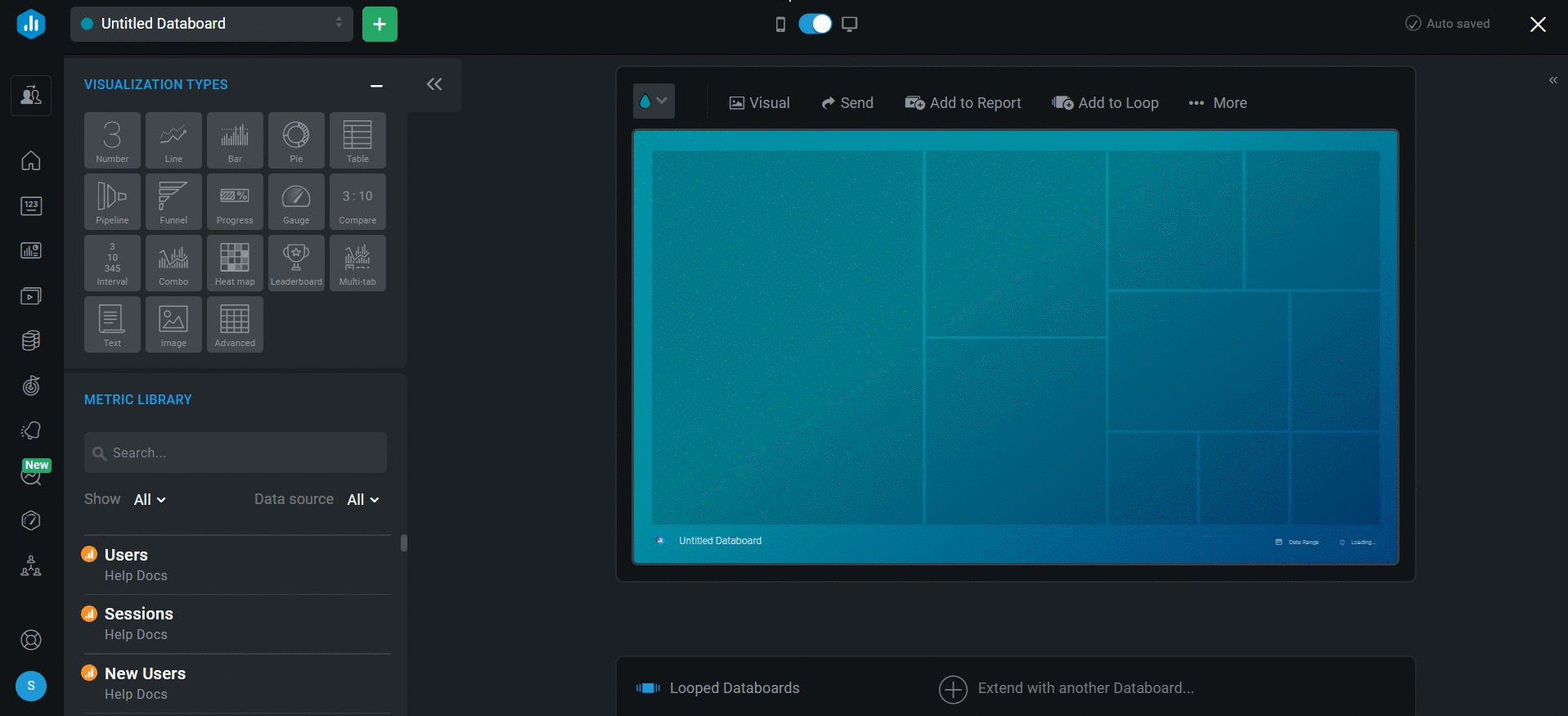Viewport: 1568px width, 716px height.
Task: Open the background color droplet picker
Action: pos(654,101)
